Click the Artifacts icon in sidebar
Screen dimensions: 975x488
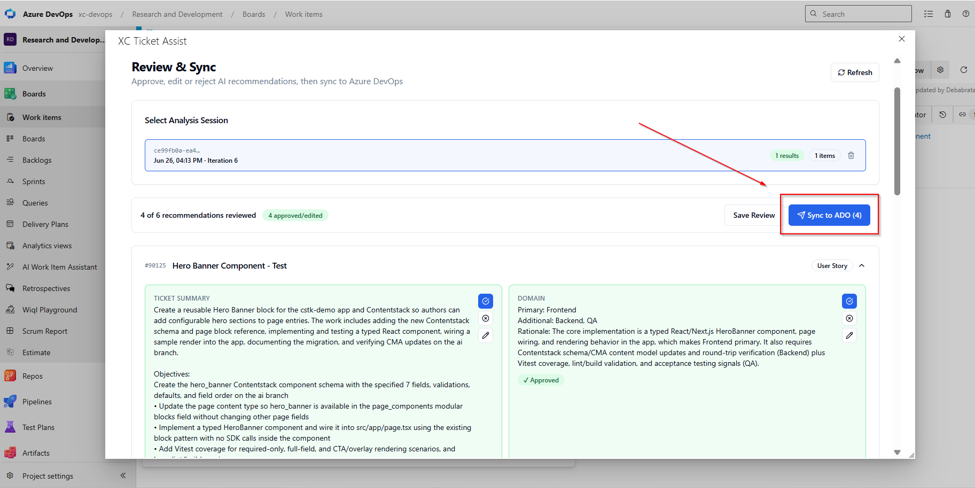(x=10, y=453)
